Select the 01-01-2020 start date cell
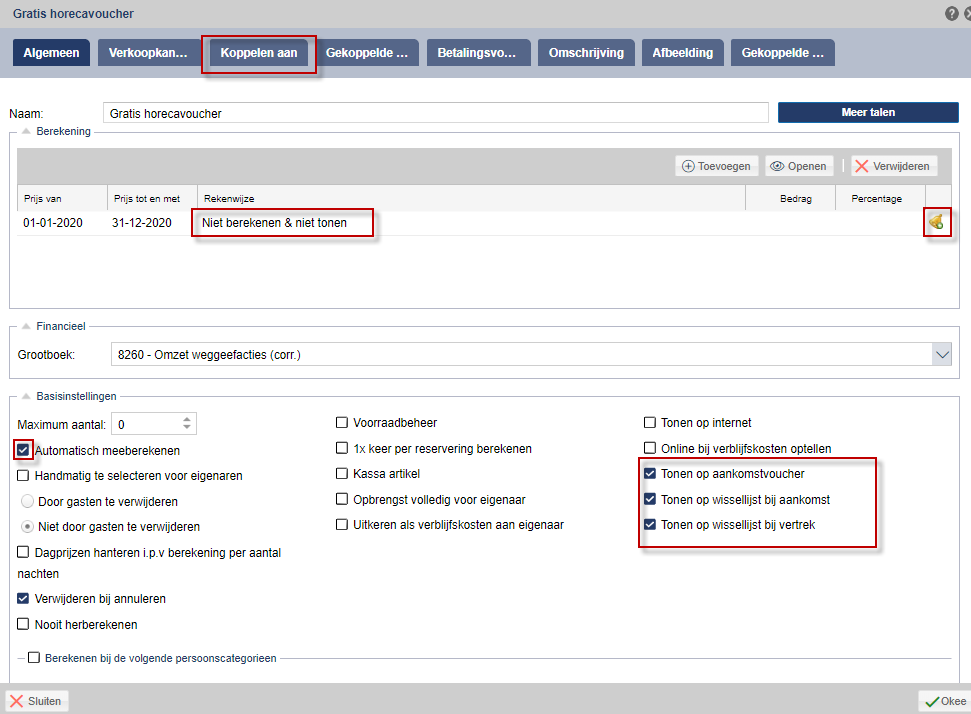 [x=53, y=223]
